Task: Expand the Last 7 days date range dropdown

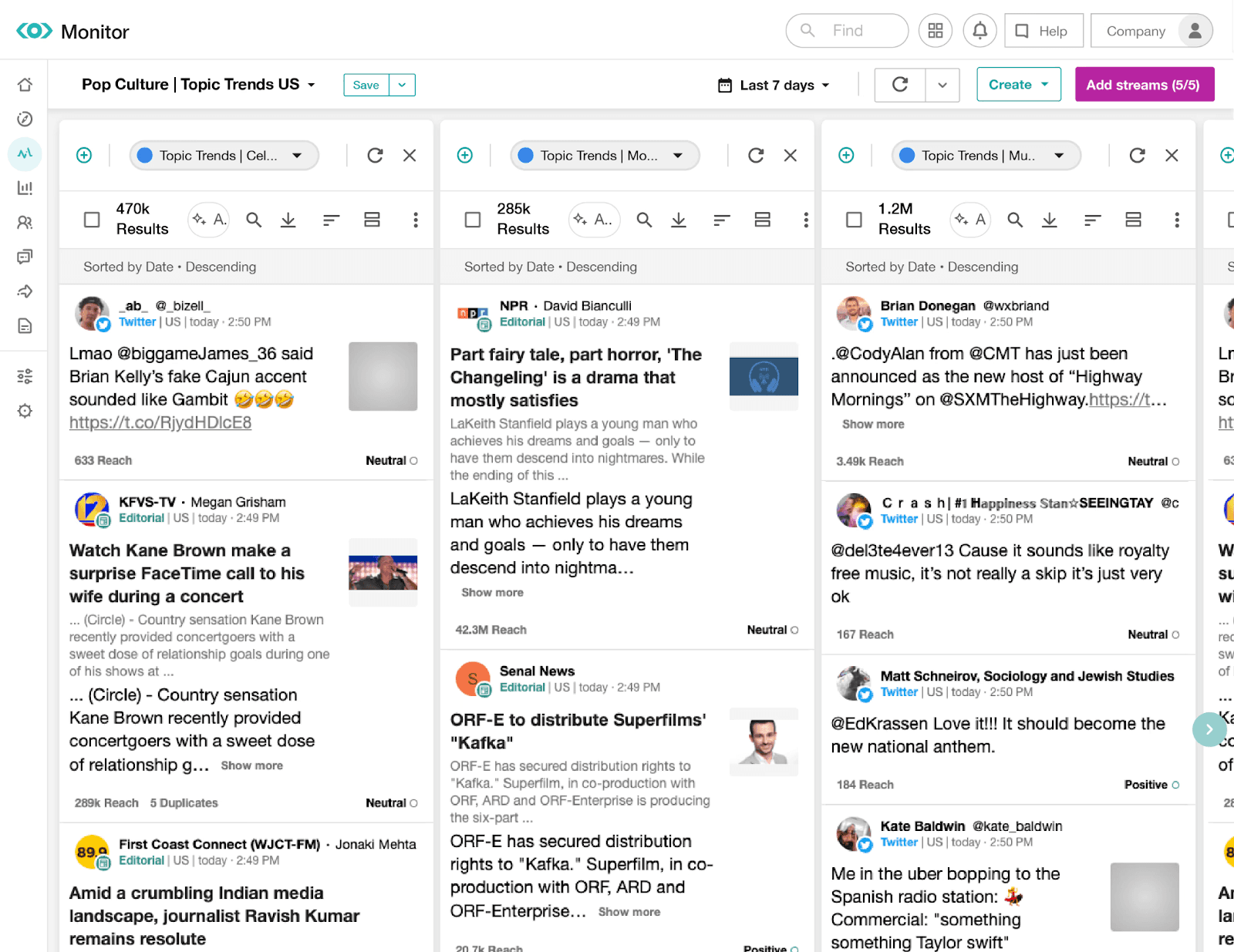Action: 774,85
